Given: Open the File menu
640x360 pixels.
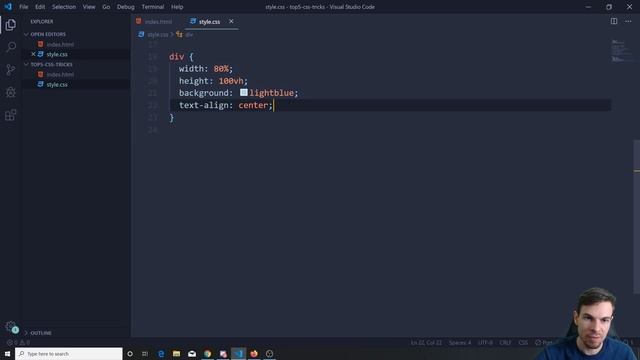Looking at the screenshot, I should 24,7.
